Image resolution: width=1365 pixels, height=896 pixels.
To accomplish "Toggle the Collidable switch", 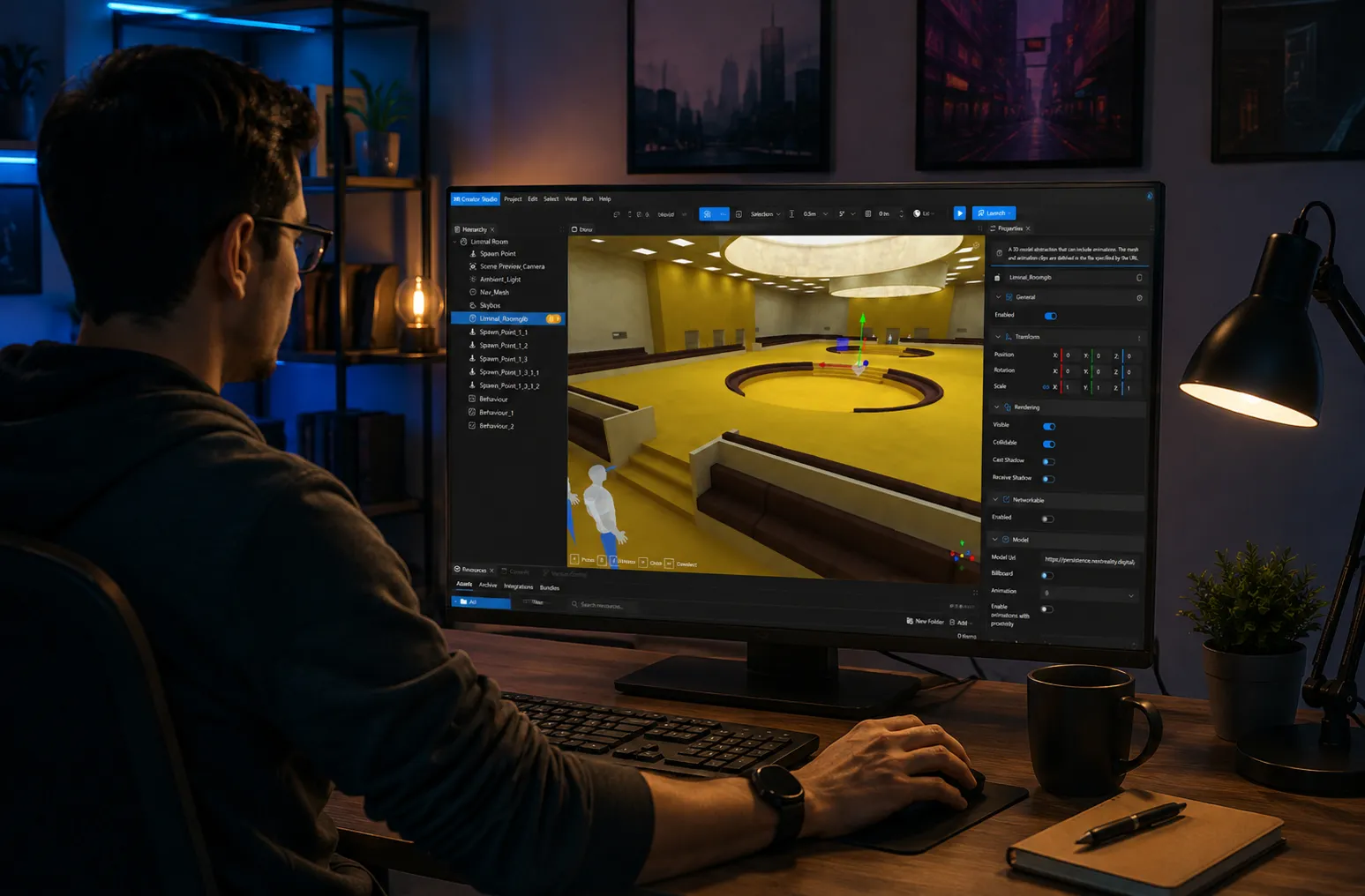I will 1049,444.
